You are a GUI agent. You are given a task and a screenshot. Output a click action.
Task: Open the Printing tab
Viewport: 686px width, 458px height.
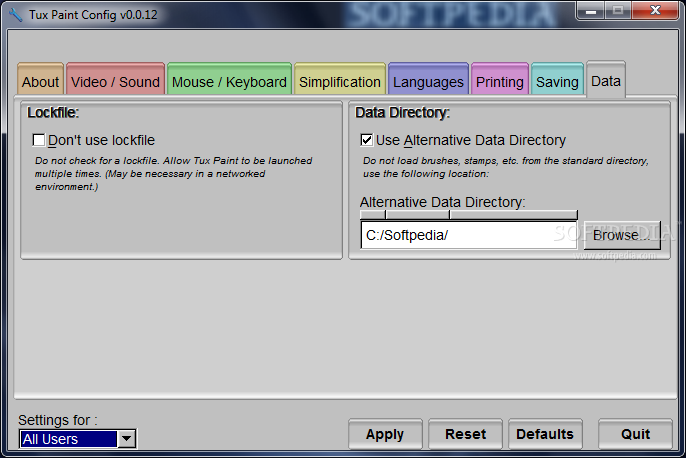500,79
